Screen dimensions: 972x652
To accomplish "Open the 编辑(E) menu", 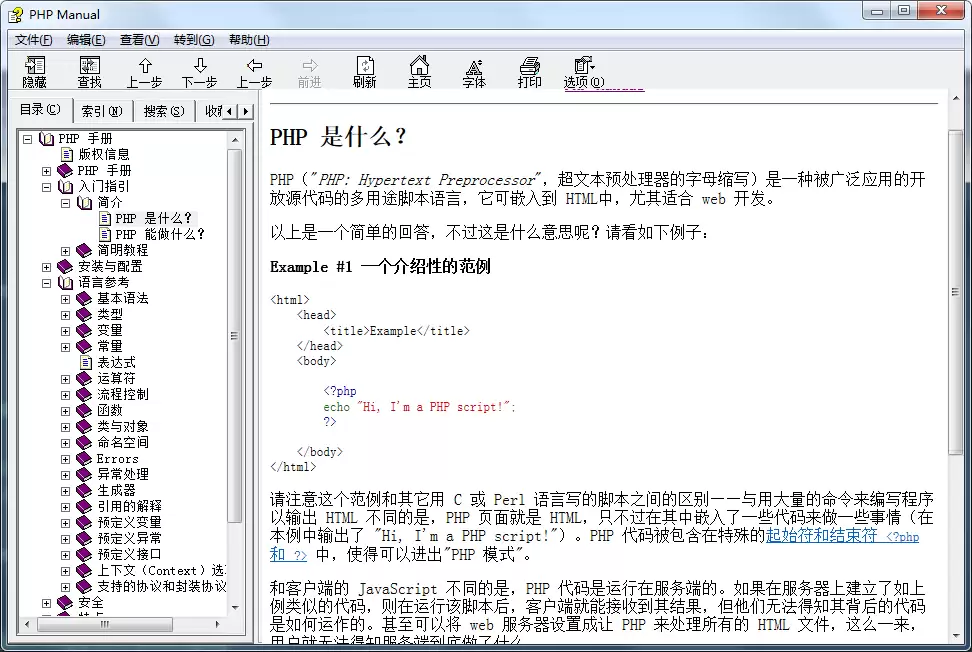I will [x=86, y=40].
